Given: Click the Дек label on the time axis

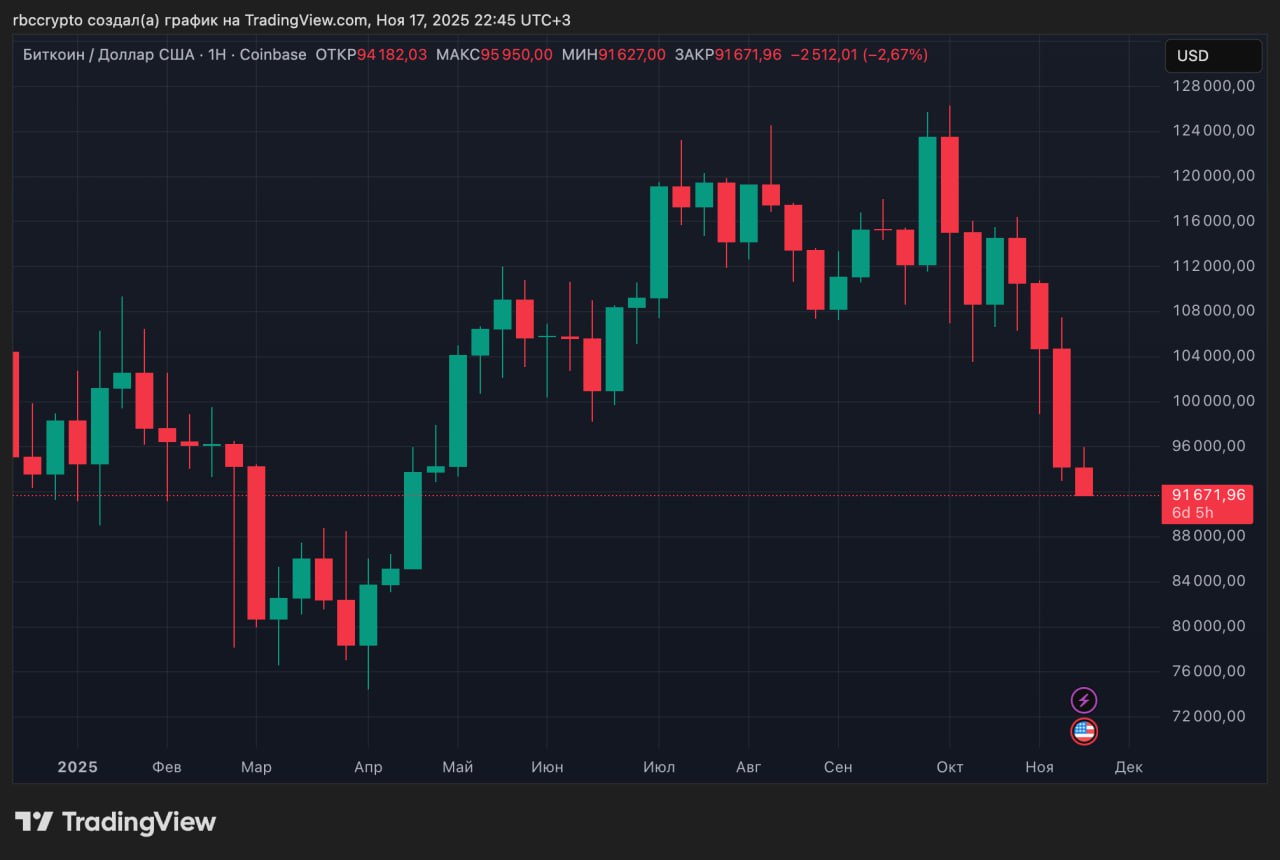Looking at the screenshot, I should click(x=1129, y=767).
